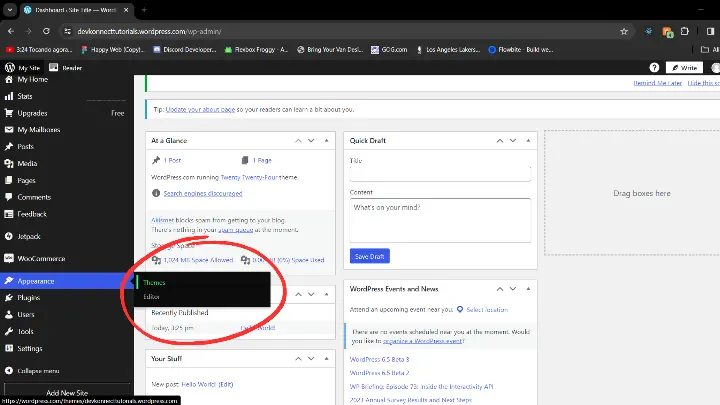The width and height of the screenshot is (720, 405).
Task: Move At a Glance widget up
Action: (298, 141)
